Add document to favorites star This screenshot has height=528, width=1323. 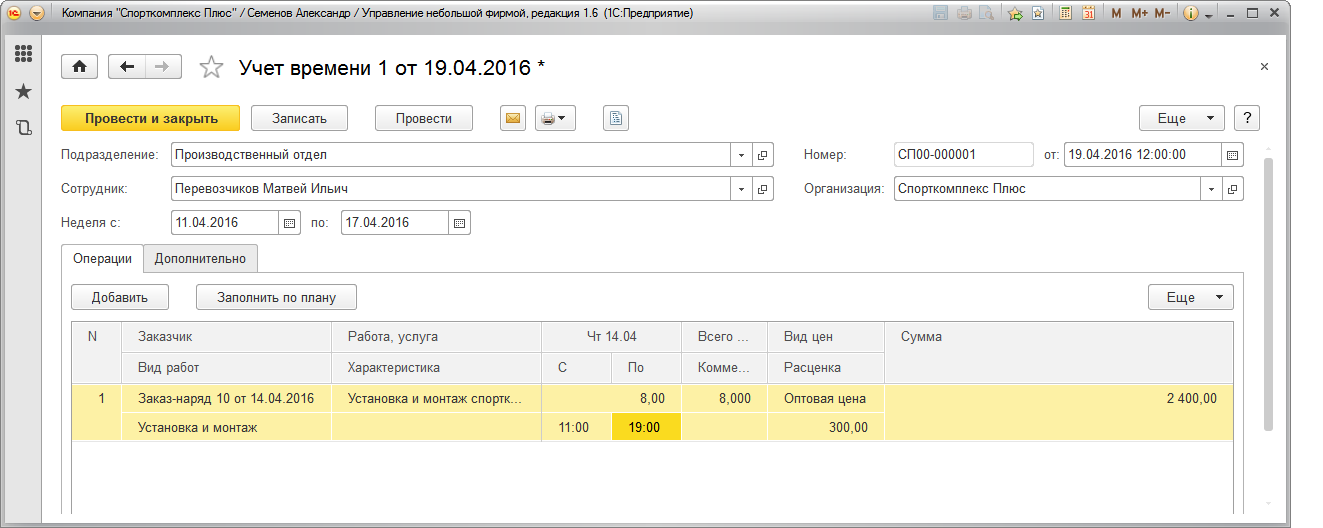coord(211,67)
